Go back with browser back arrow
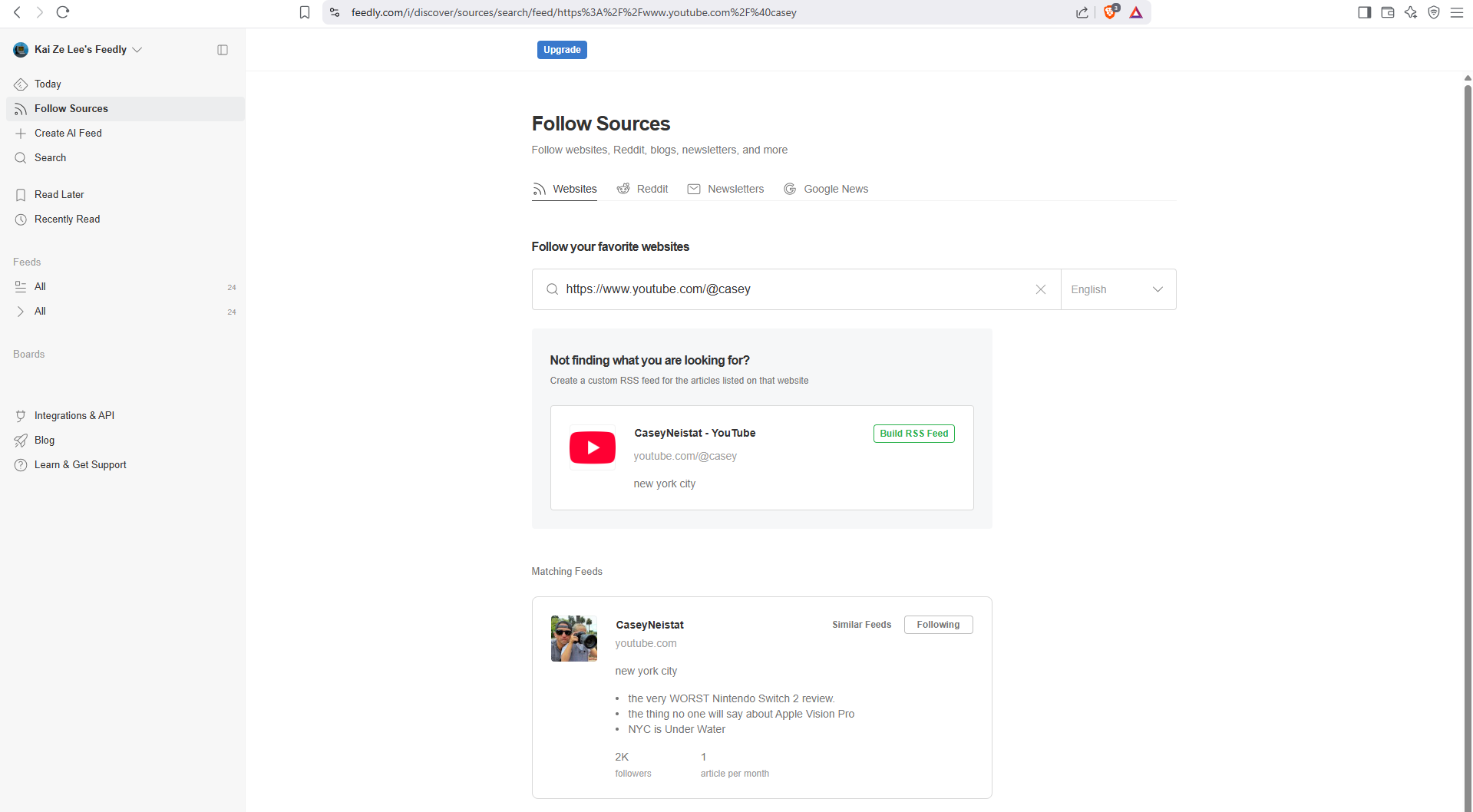This screenshot has width=1473, height=812. tap(17, 12)
